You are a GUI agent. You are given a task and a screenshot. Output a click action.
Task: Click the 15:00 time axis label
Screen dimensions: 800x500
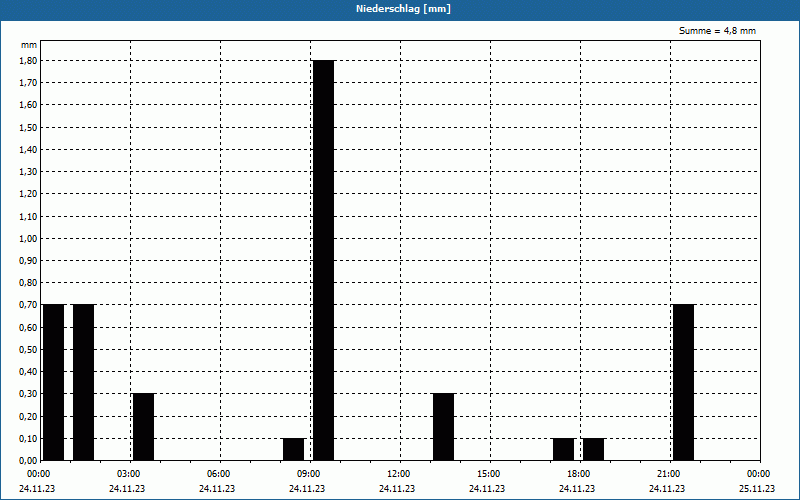[489, 474]
